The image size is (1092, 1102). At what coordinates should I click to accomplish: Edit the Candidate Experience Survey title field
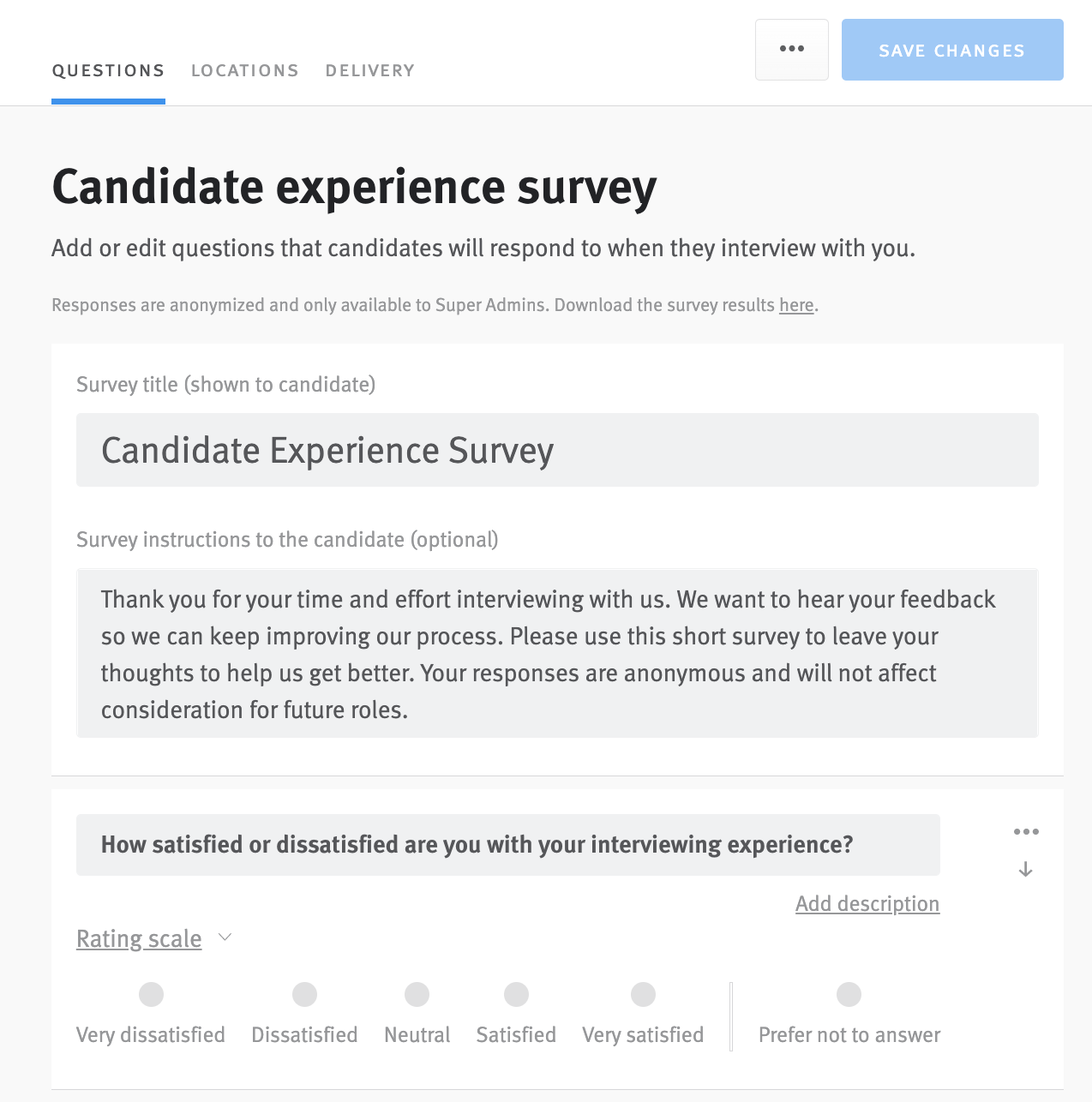pos(557,450)
